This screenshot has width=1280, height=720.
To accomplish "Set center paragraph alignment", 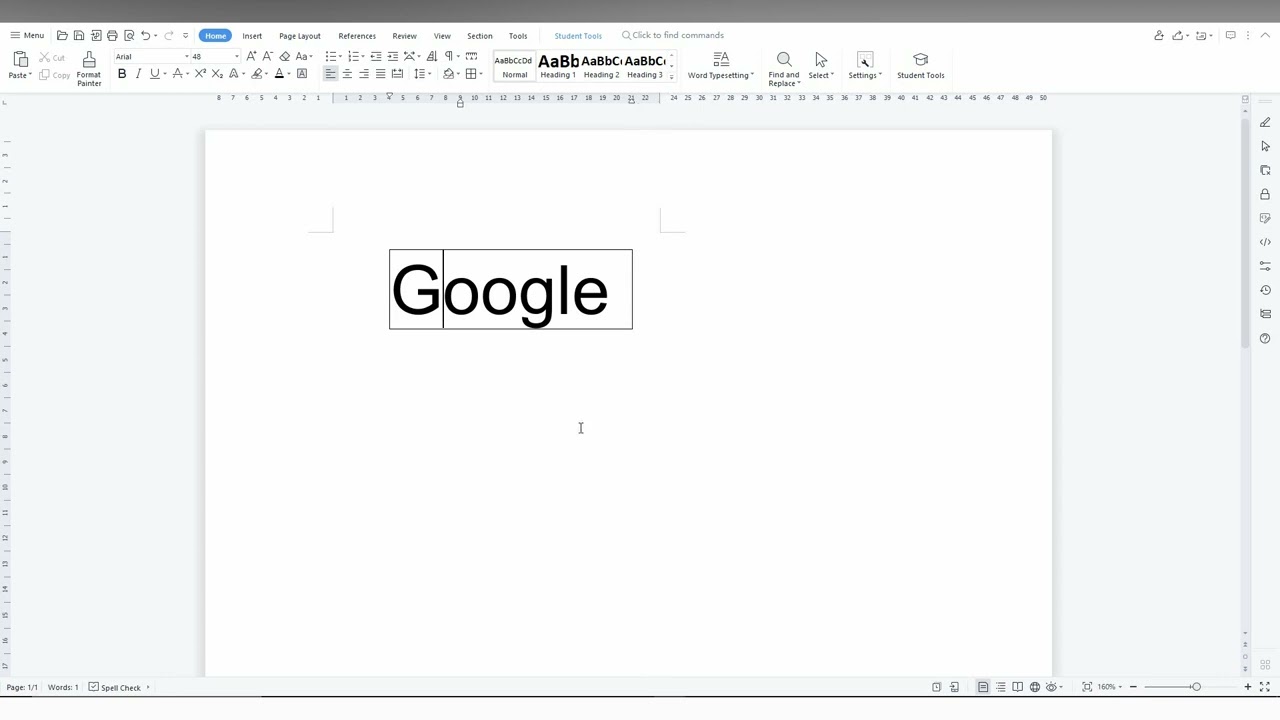I will click(347, 74).
